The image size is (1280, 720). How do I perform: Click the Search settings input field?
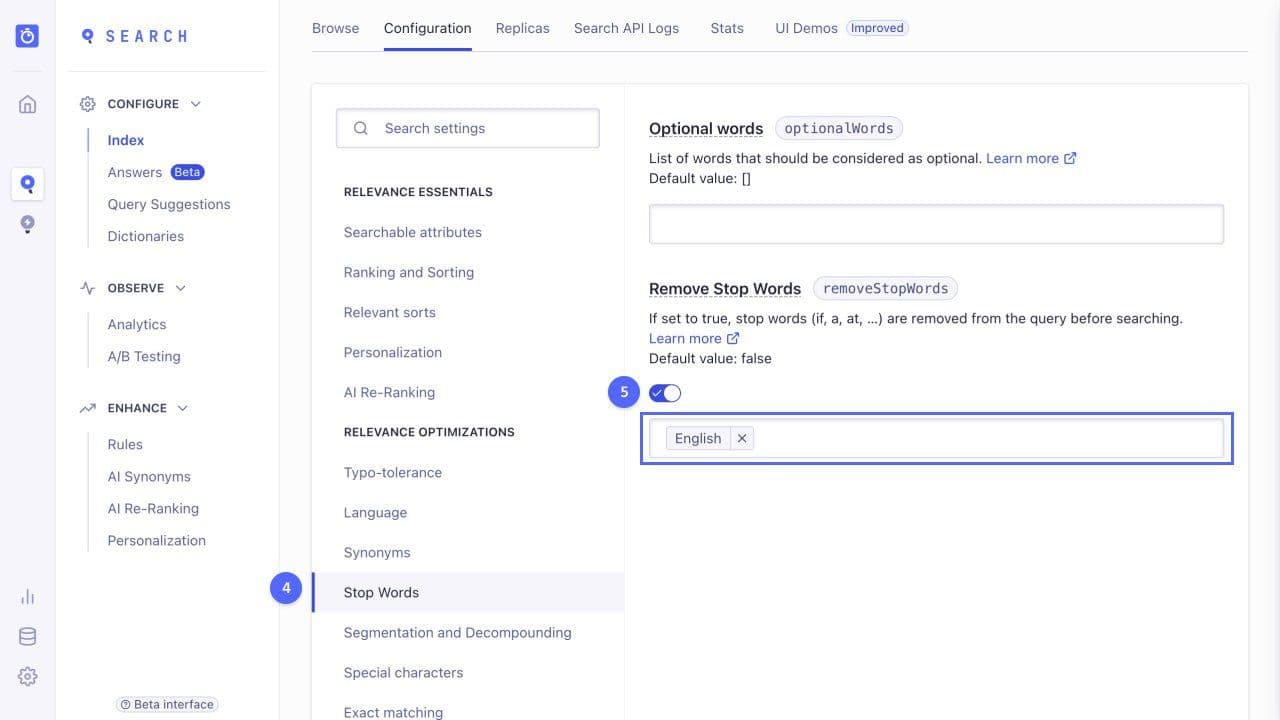tap(467, 128)
